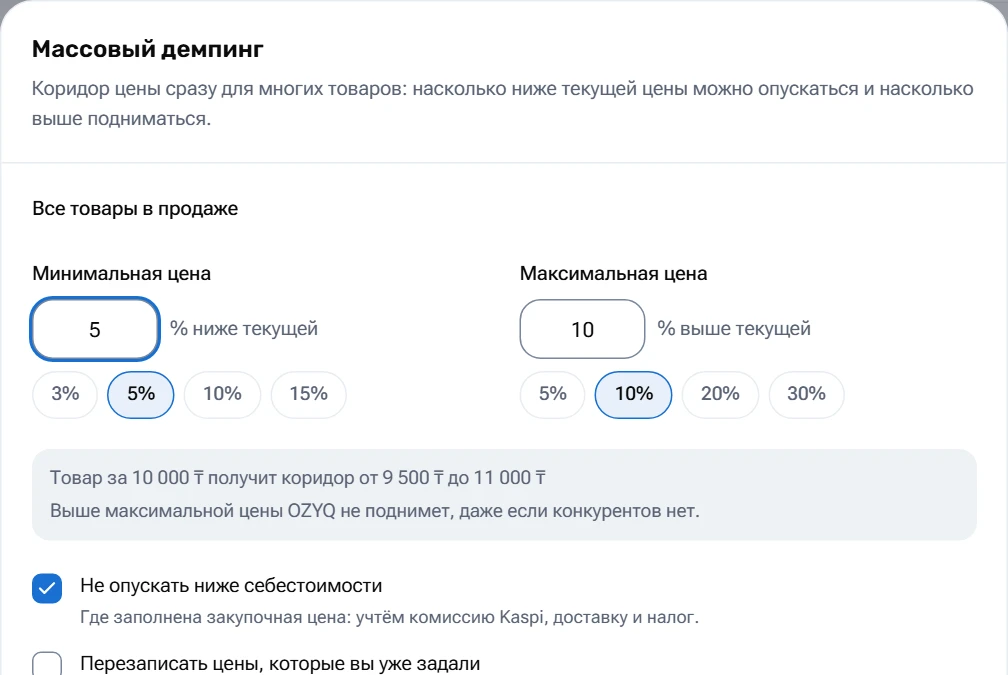
Task: Click the '% выше текущей' label
Action: pos(734,329)
